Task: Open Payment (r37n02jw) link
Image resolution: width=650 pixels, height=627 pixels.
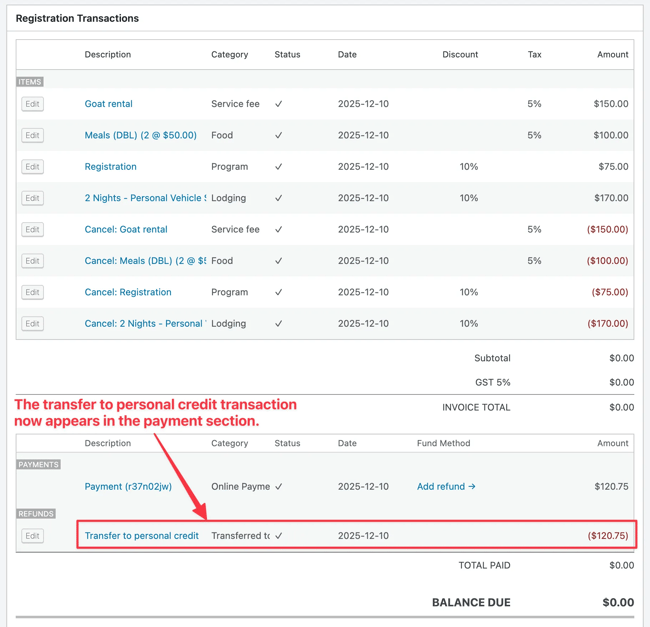Action: tap(128, 487)
